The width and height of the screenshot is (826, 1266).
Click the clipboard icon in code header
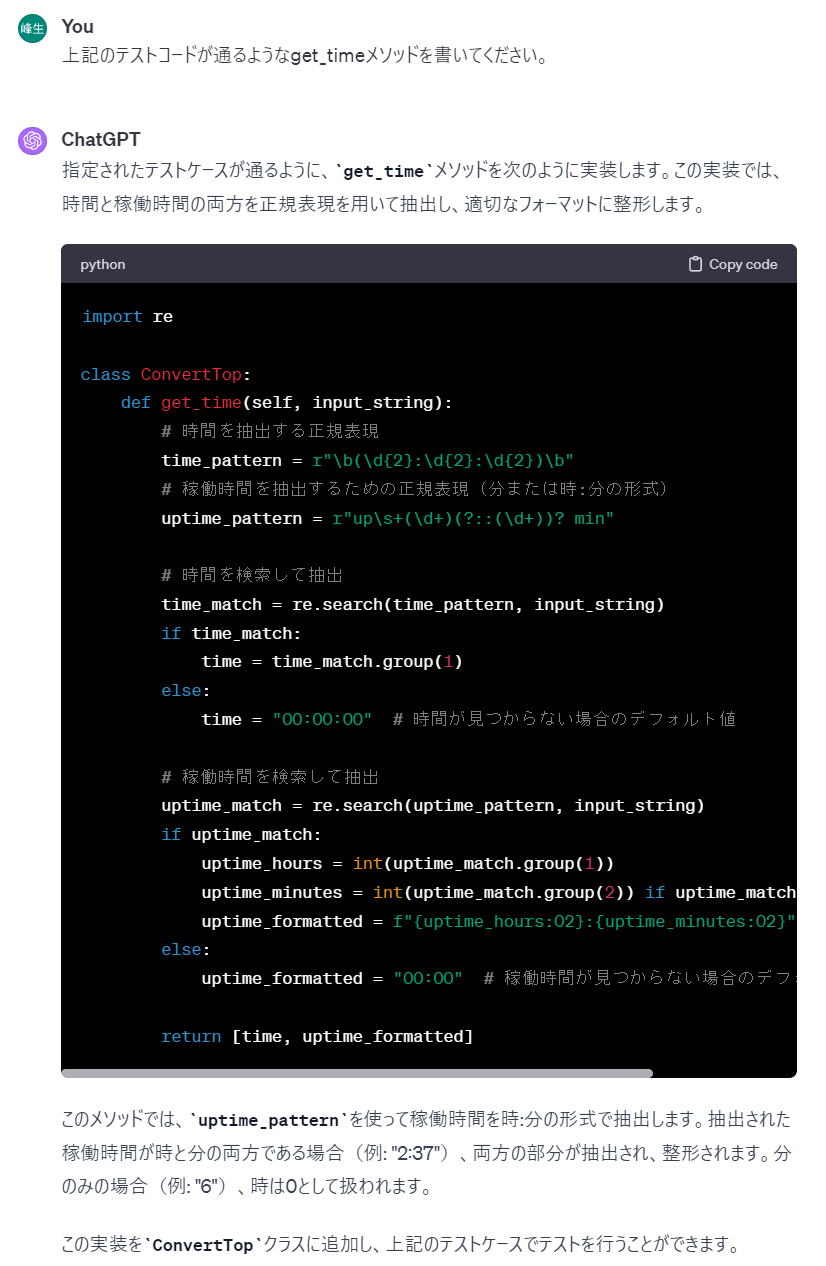click(695, 264)
